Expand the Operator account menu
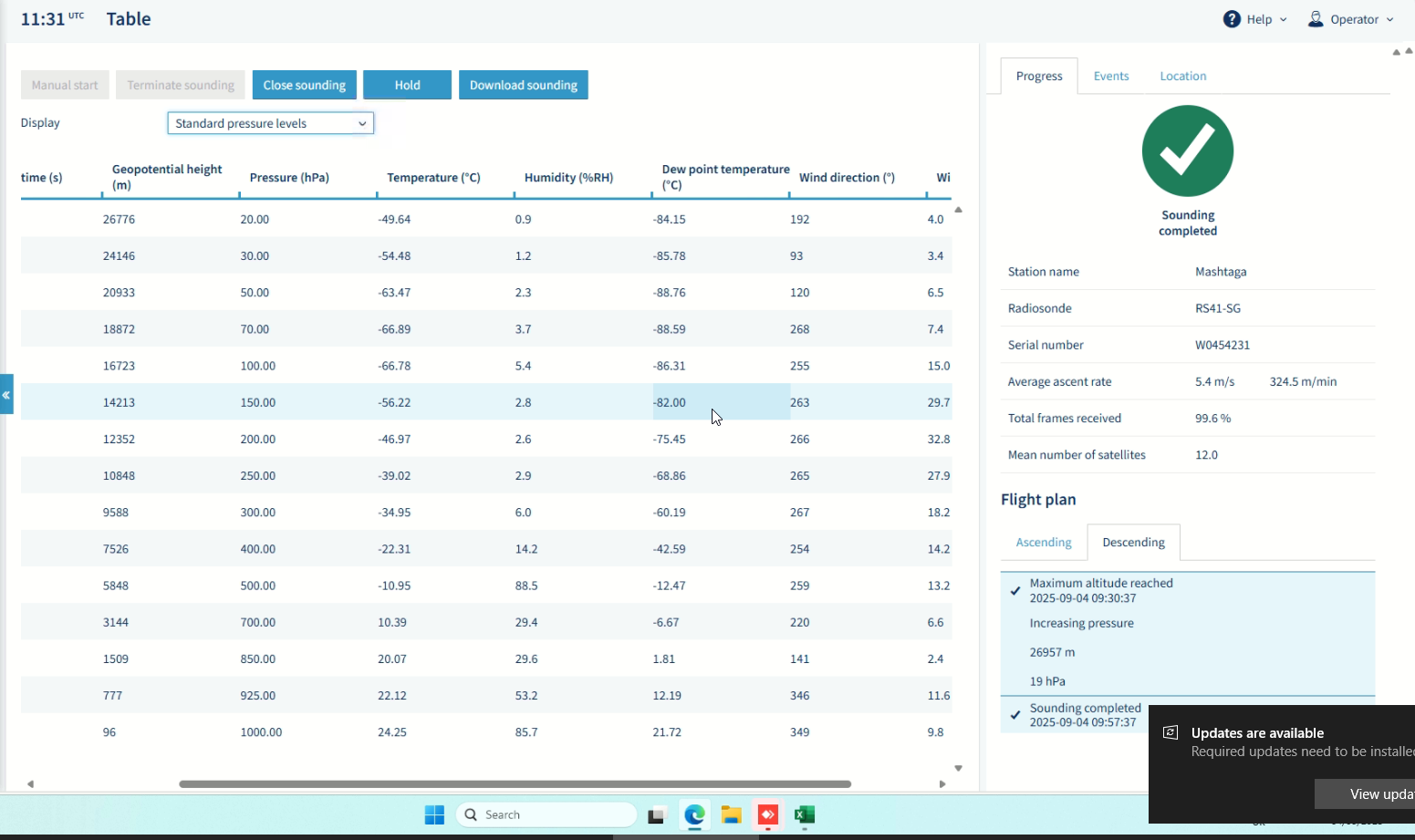 (x=1390, y=19)
